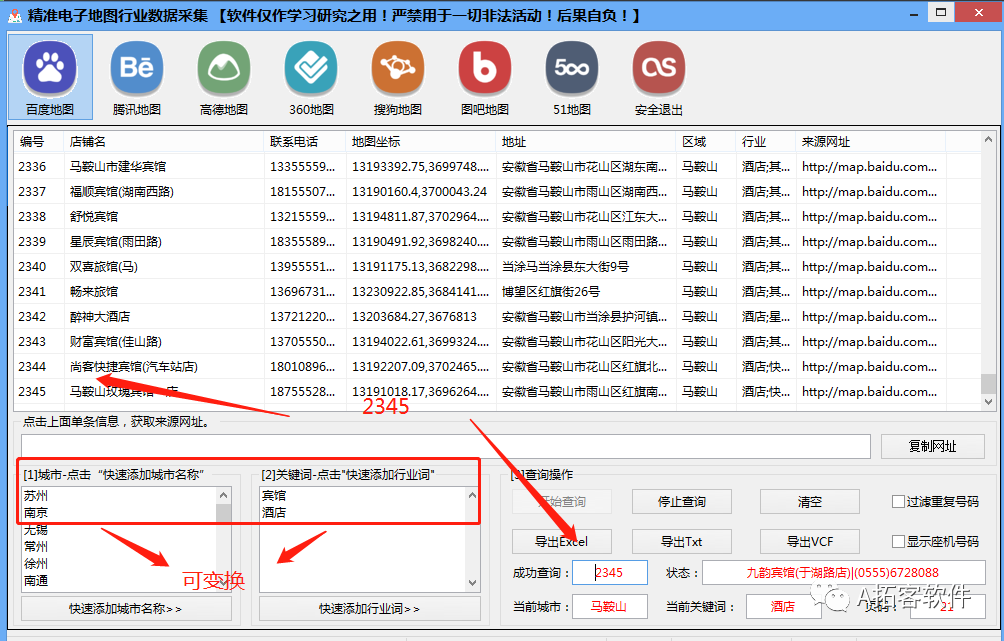Click the 联系电话 column header
1004x641 pixels.
point(305,142)
